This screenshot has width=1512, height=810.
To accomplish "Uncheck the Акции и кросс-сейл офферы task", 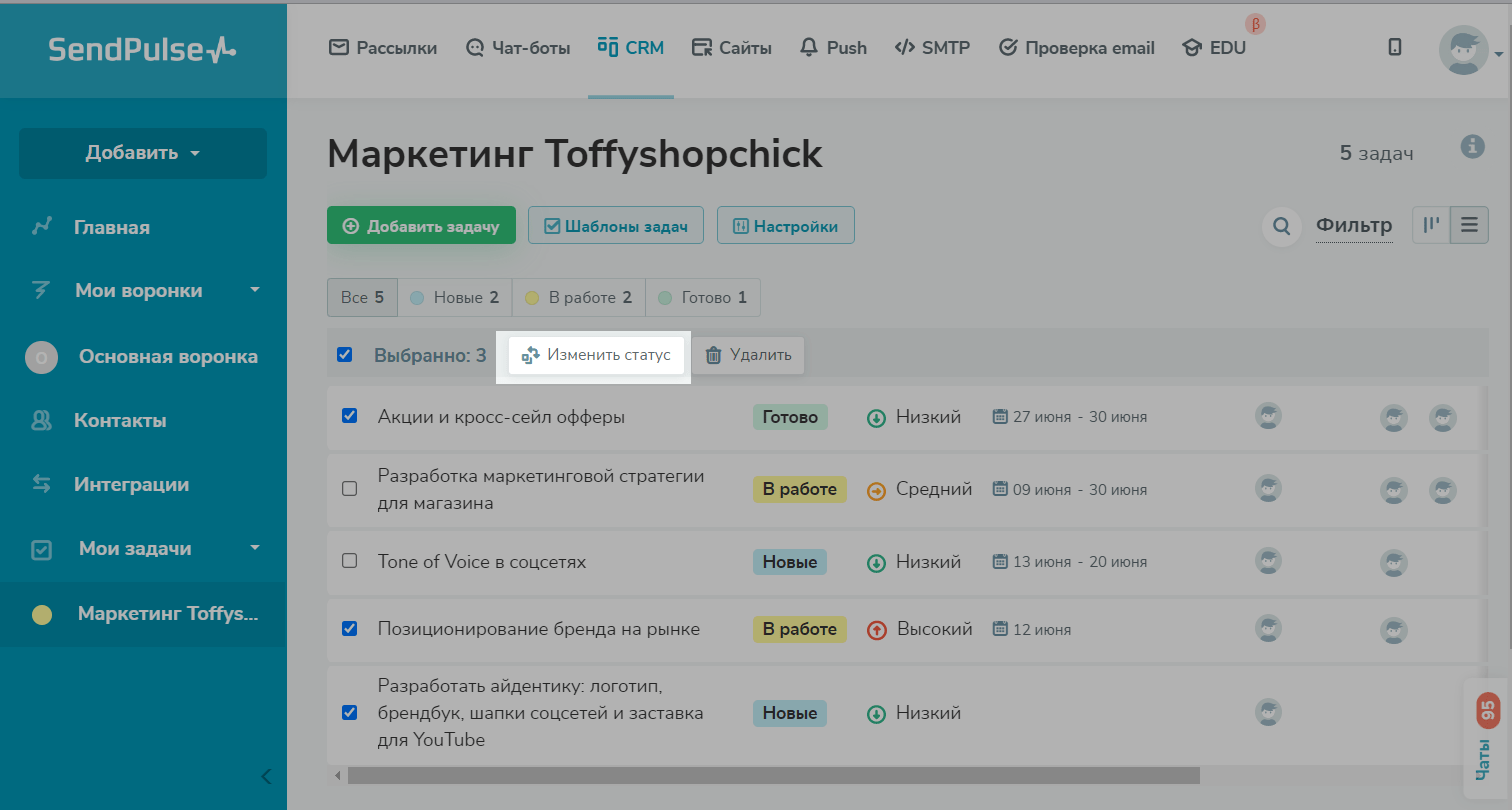I will point(350,416).
